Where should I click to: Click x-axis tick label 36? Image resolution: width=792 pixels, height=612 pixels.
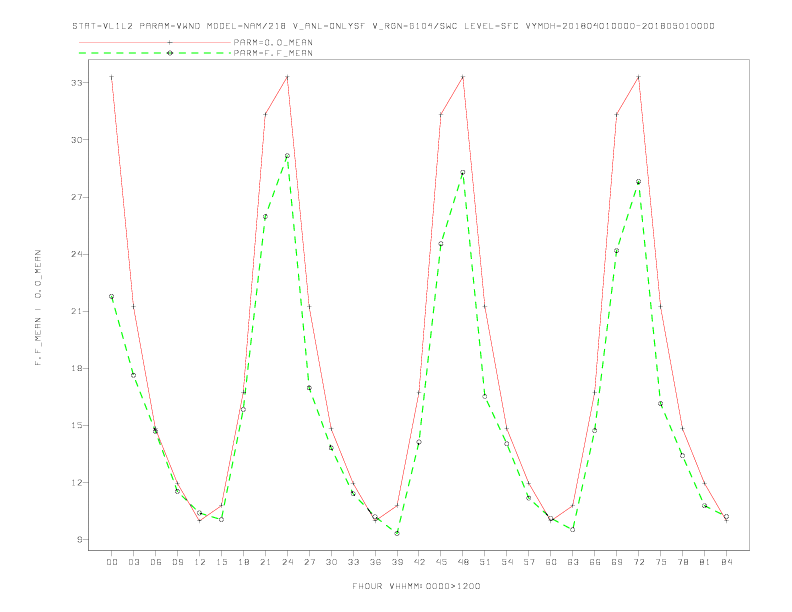[x=375, y=562]
